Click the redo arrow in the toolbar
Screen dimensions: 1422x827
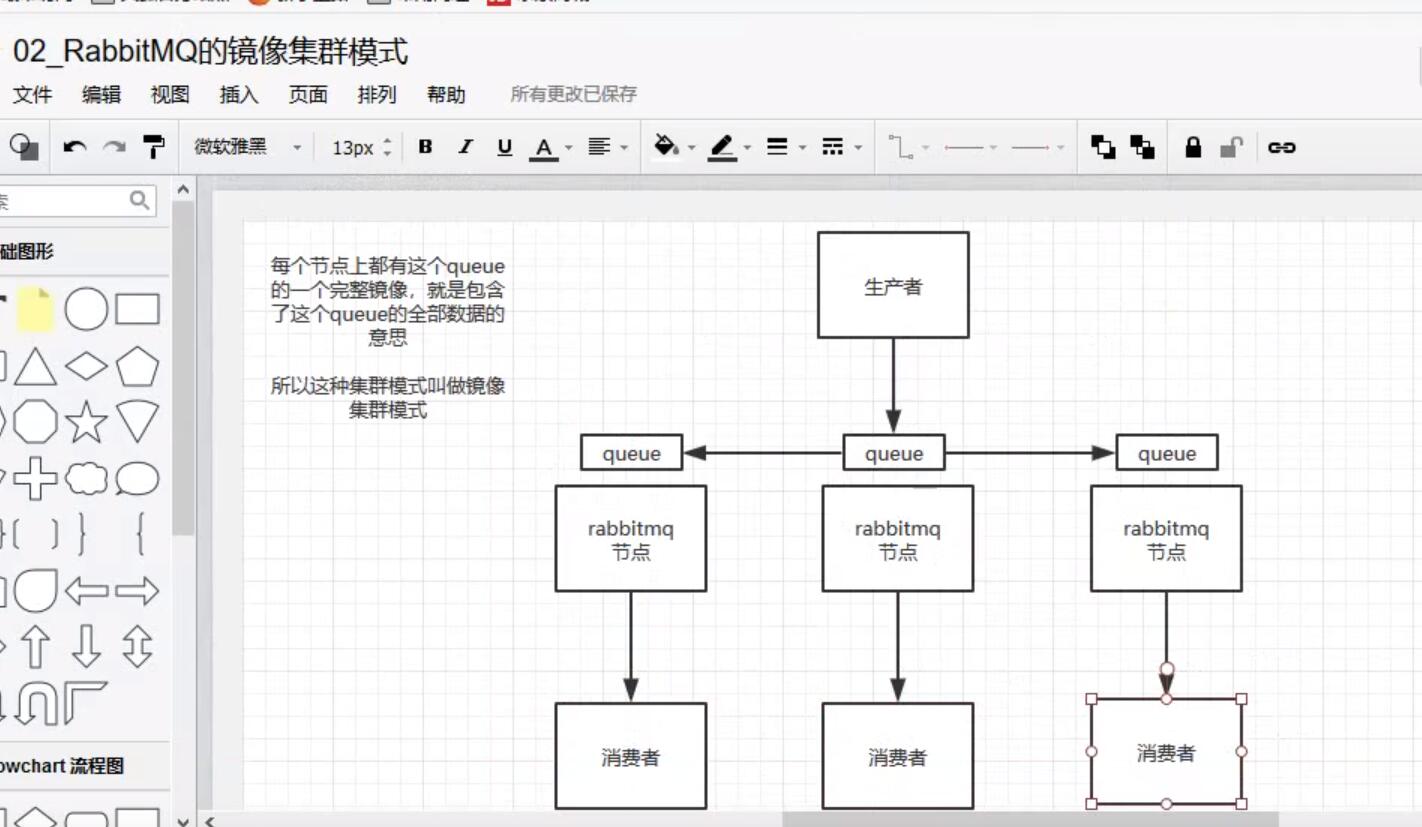(114, 147)
